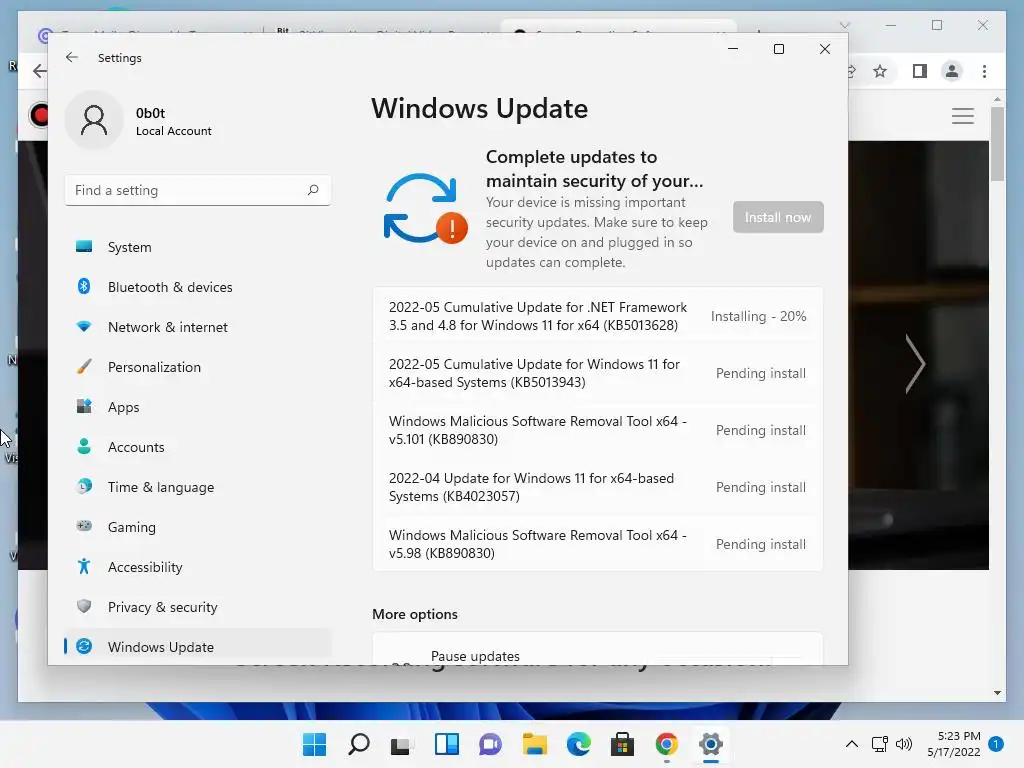Select the Time & language icon

84,487
